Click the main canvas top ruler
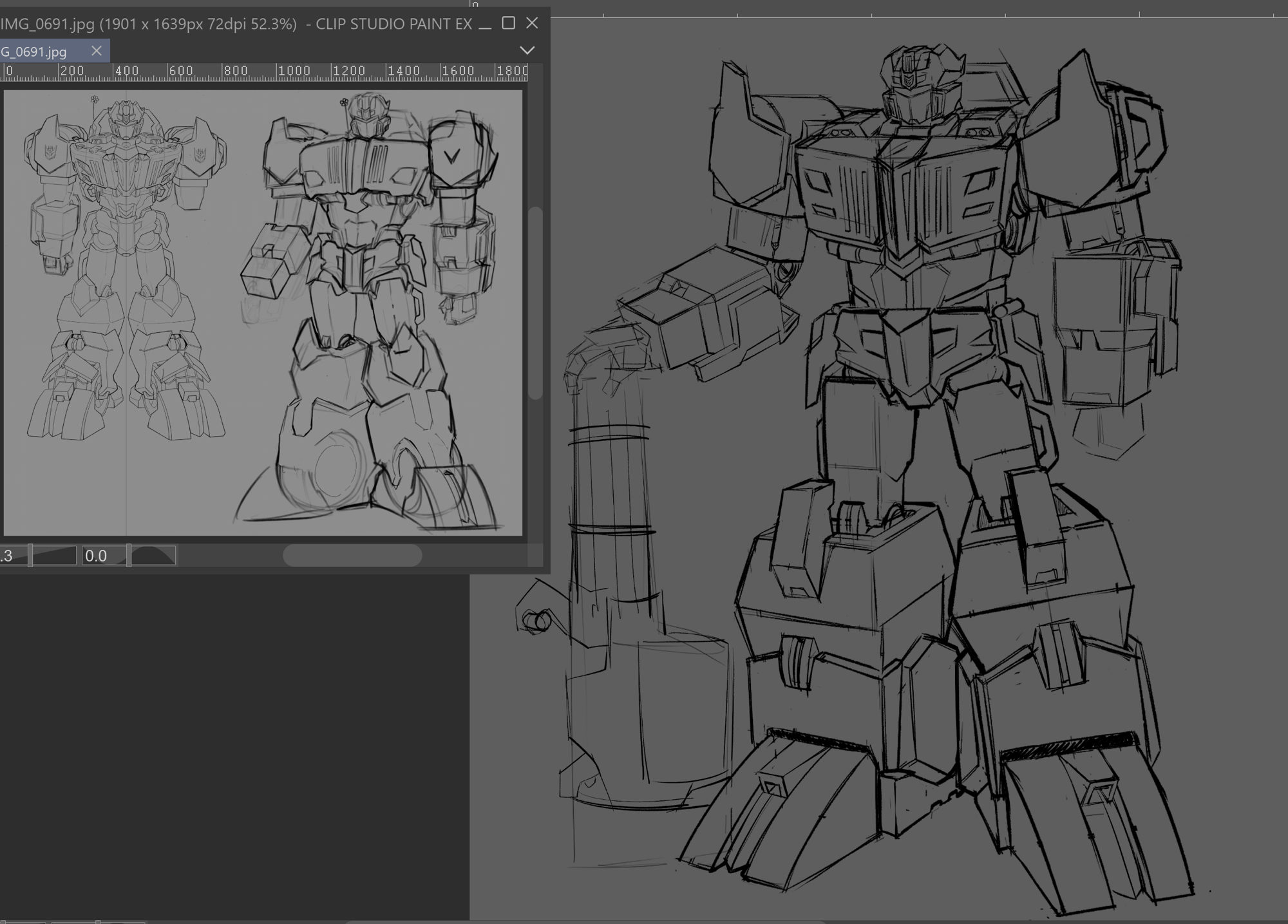The image size is (1288, 924). (902, 9)
